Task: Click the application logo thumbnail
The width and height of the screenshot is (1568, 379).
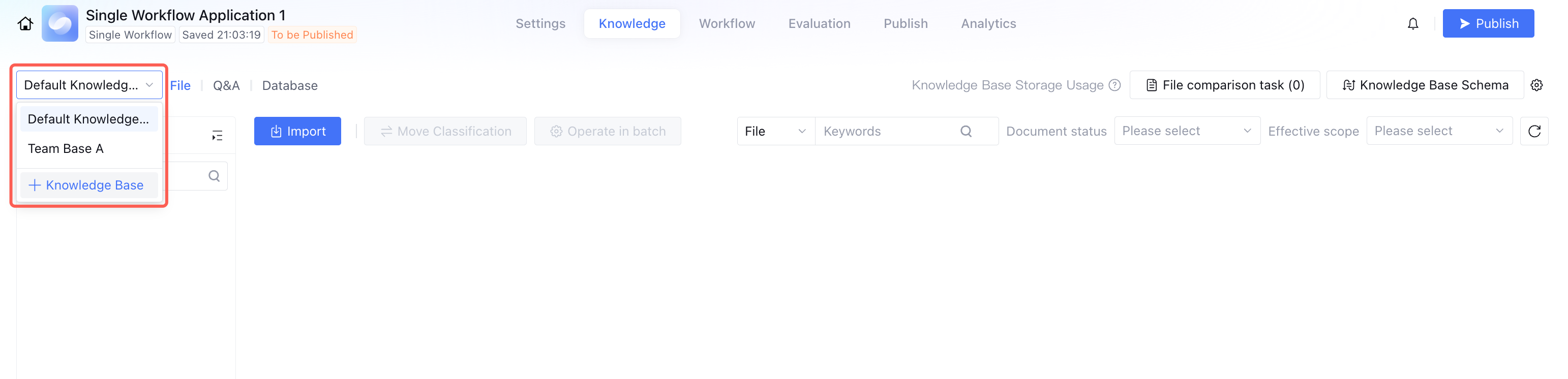Action: [x=59, y=24]
